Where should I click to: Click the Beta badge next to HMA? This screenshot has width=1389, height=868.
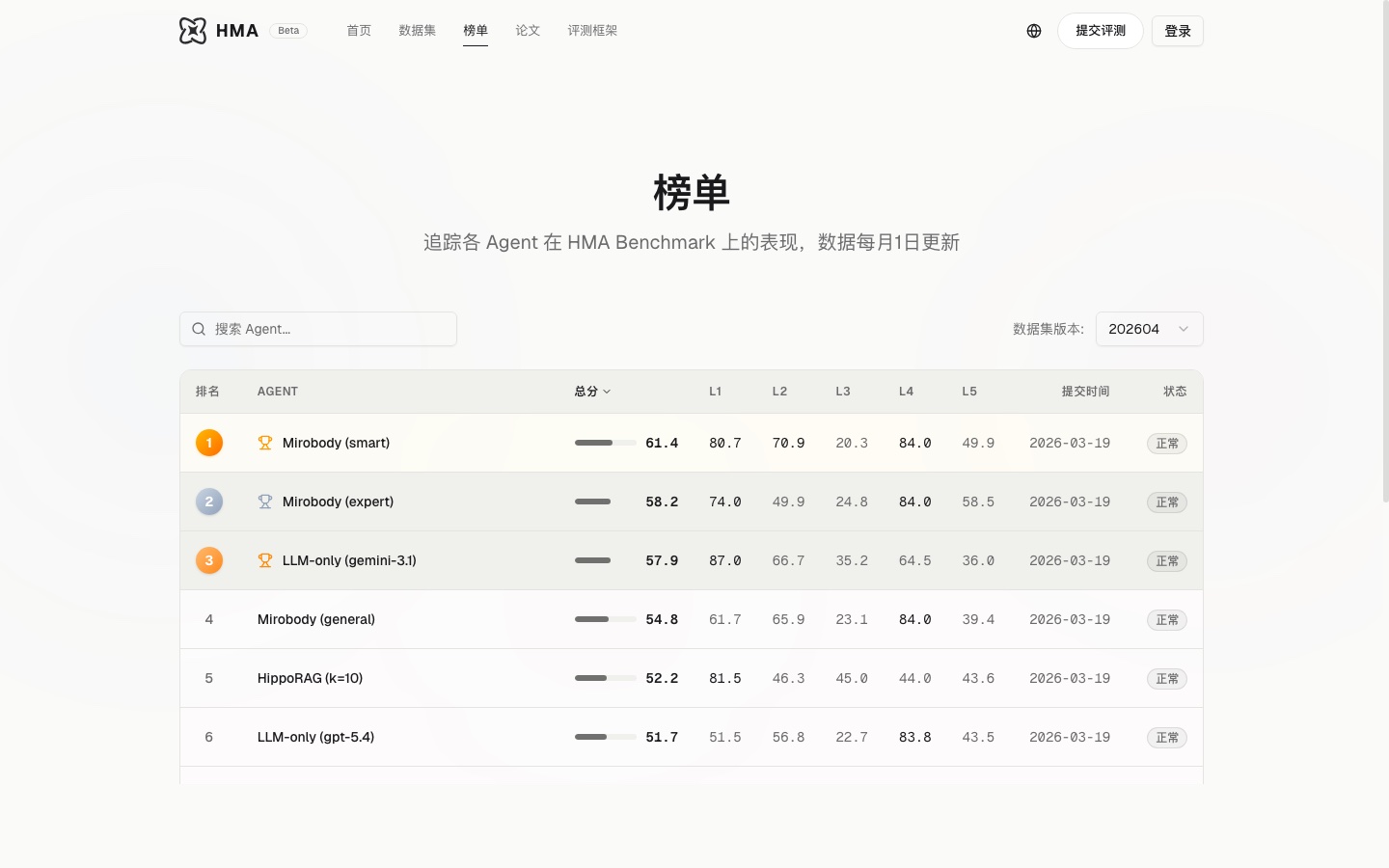(x=288, y=31)
